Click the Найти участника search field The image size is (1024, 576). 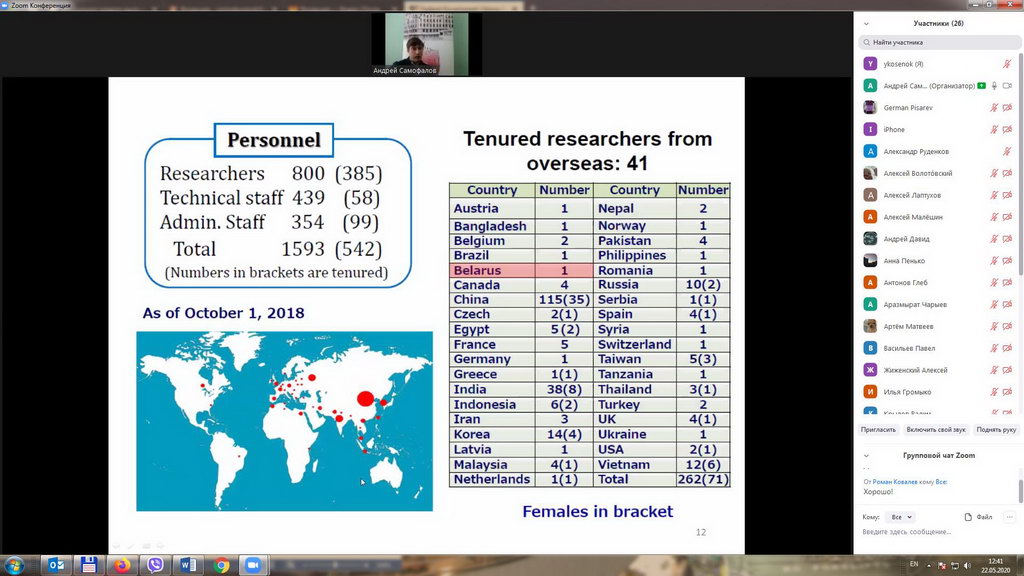[939, 42]
